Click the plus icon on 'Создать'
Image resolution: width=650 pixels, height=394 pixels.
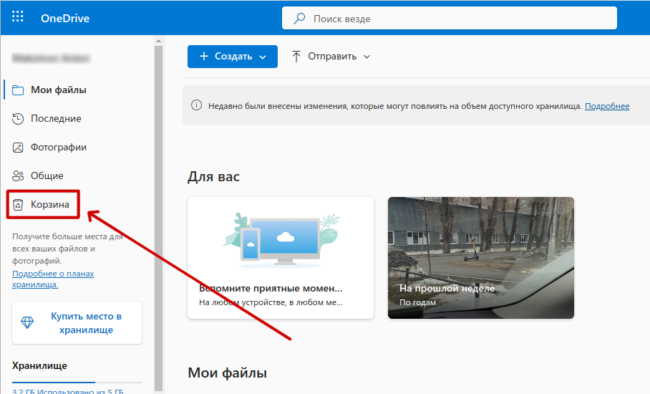(x=204, y=56)
